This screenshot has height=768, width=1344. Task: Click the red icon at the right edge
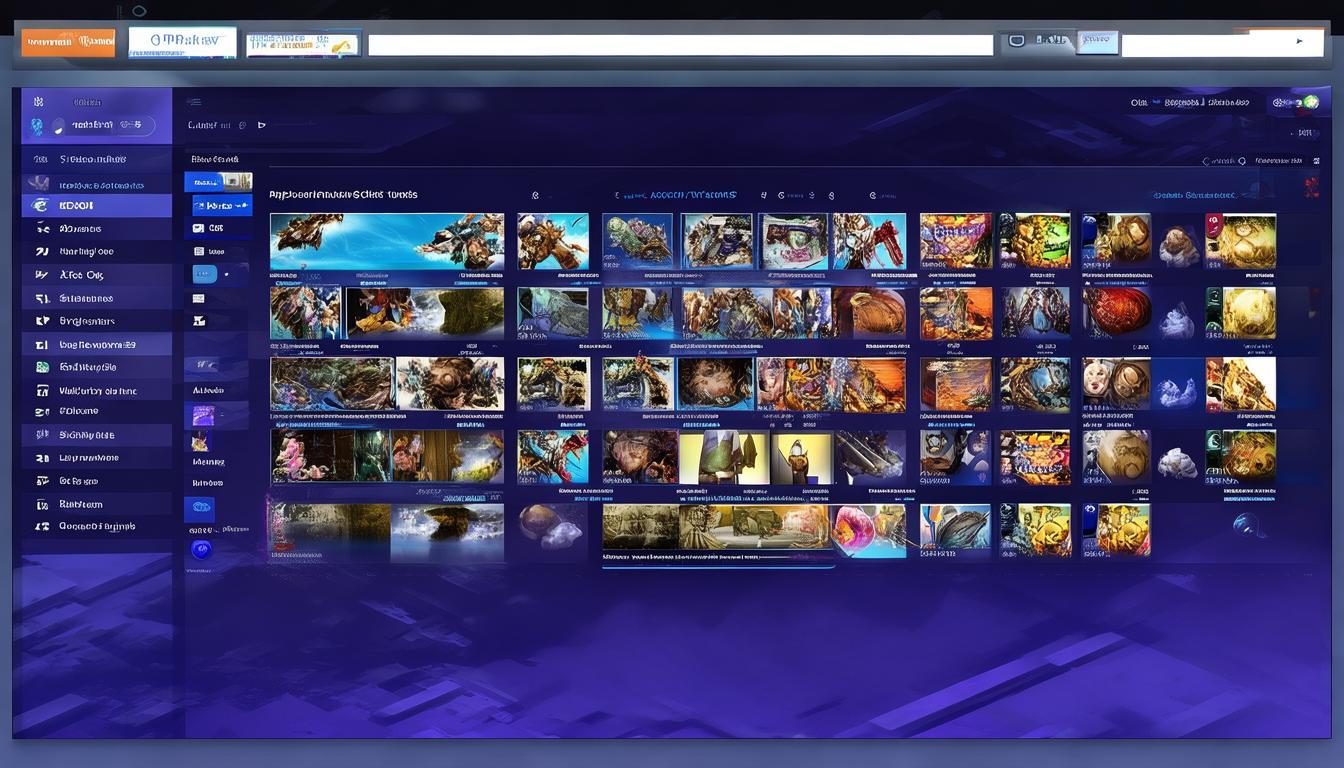[1311, 185]
